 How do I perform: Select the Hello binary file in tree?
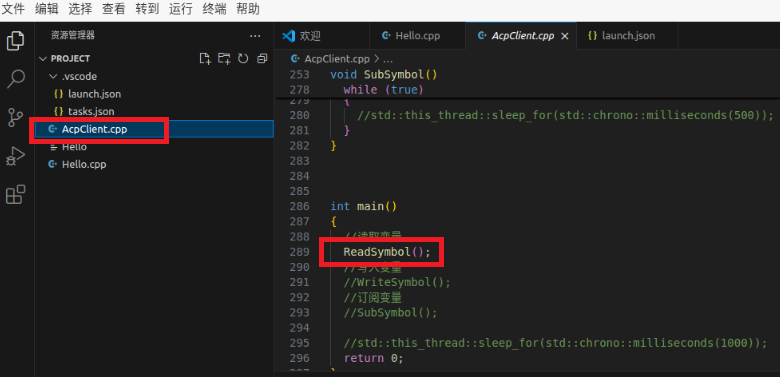click(154, 147)
